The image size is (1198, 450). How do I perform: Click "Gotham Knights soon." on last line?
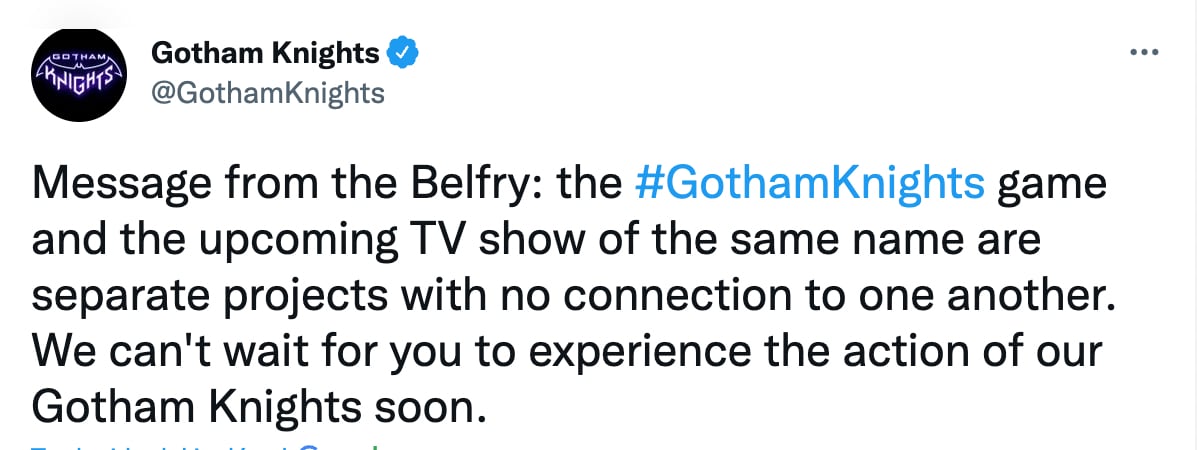(259, 405)
